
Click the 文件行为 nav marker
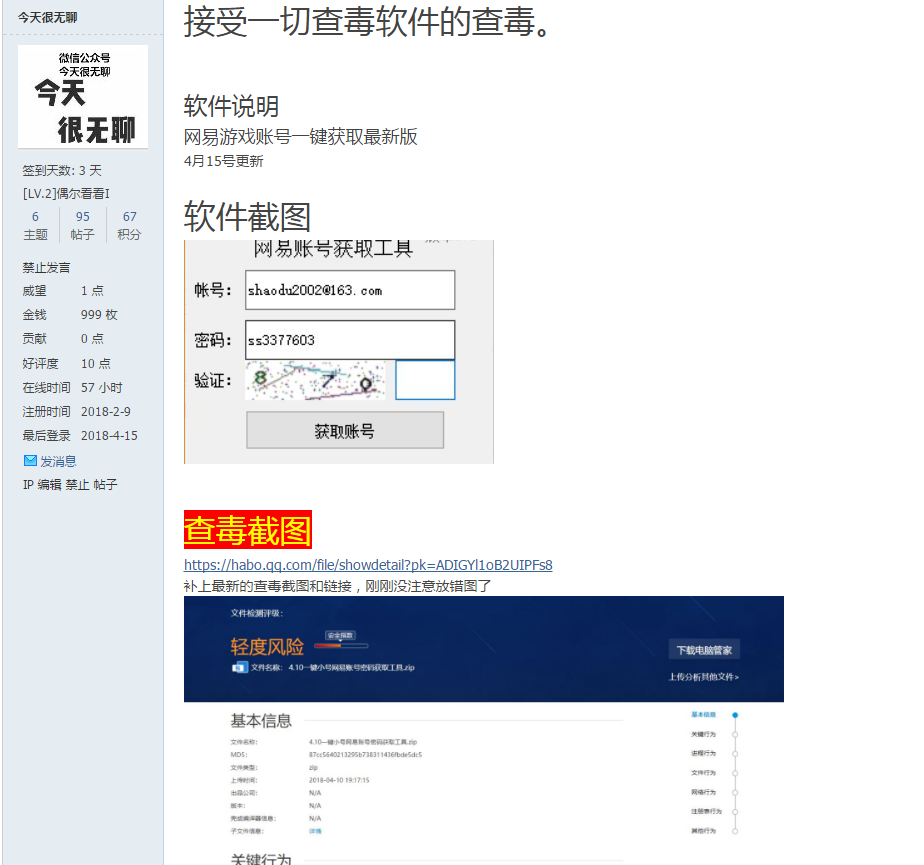(735, 773)
